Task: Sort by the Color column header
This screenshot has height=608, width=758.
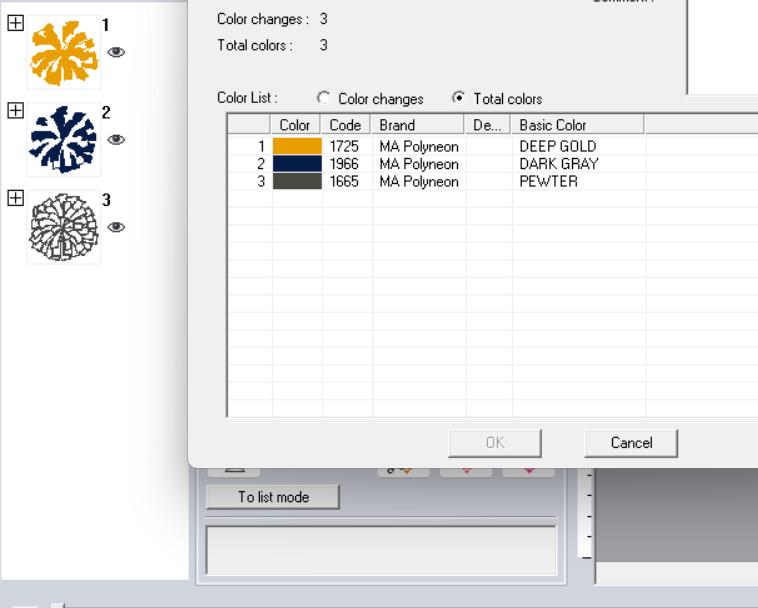Action: coord(295,125)
